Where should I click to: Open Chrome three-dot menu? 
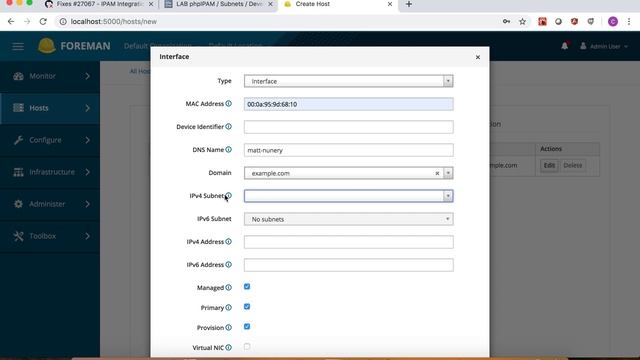pos(629,22)
